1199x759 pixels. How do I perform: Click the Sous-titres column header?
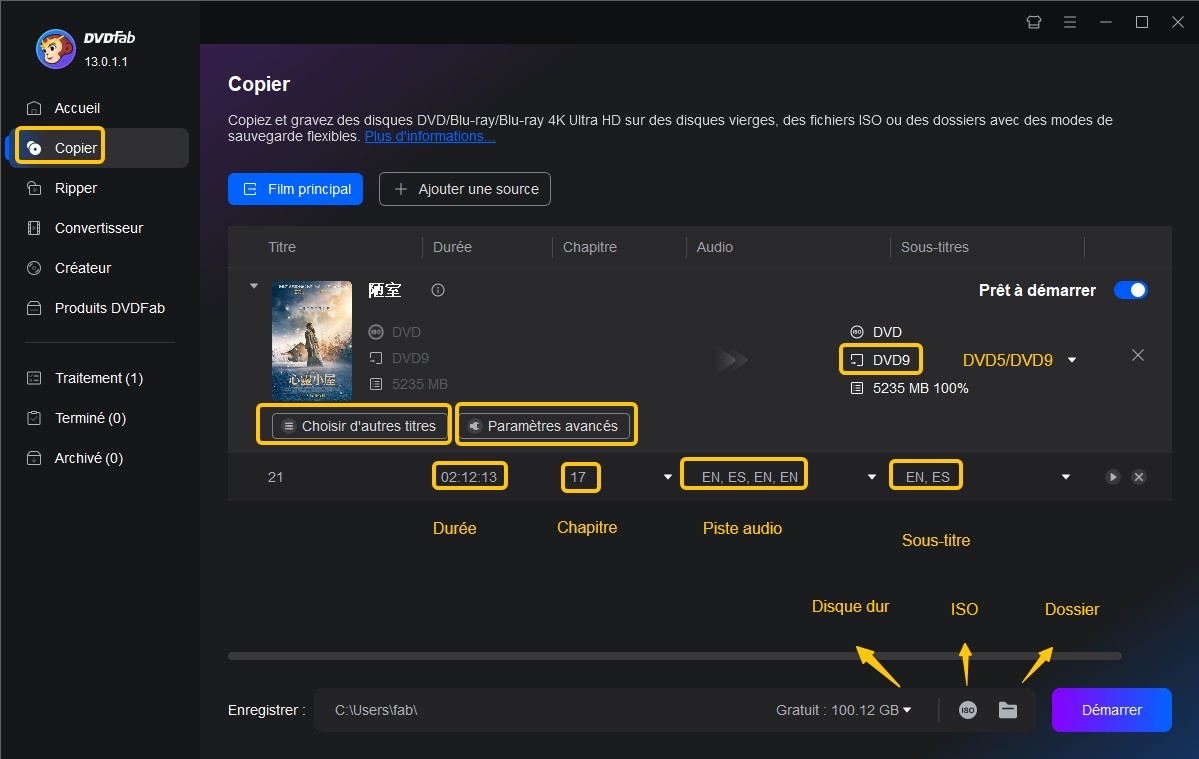pyautogui.click(x=934, y=247)
